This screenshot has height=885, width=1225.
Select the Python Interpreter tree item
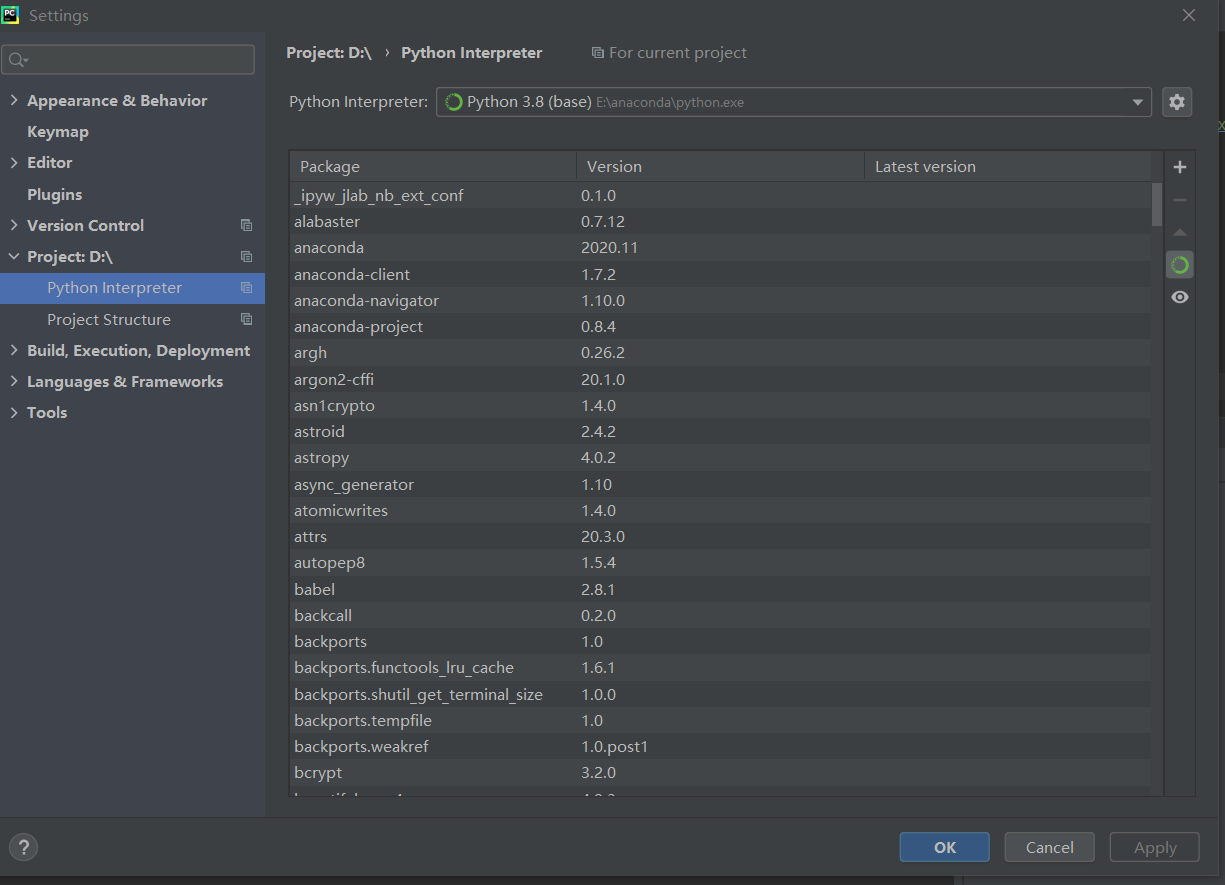pos(132,288)
